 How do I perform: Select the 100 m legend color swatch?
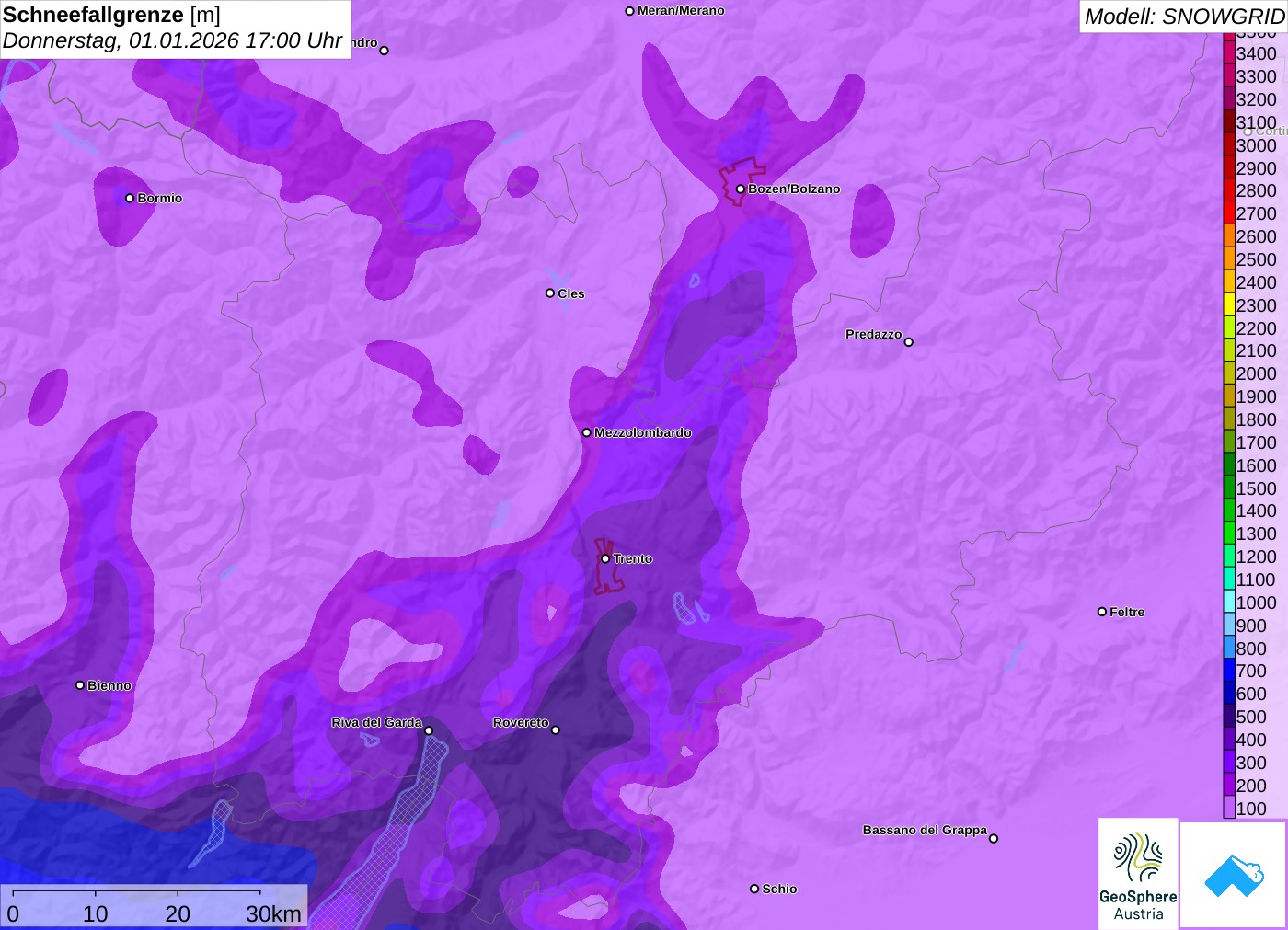(1229, 808)
